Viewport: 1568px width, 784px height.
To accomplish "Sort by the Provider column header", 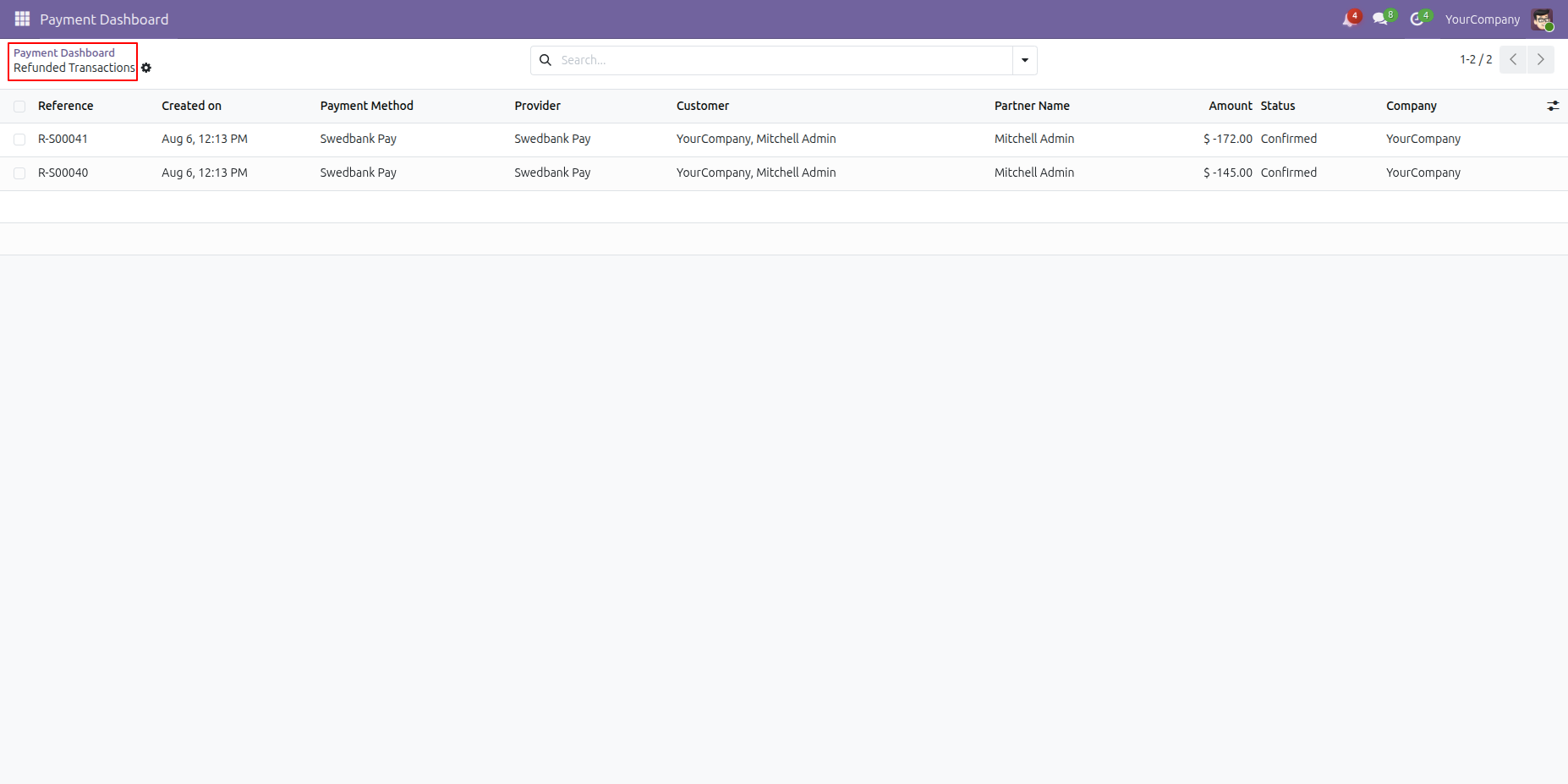I will click(x=538, y=106).
